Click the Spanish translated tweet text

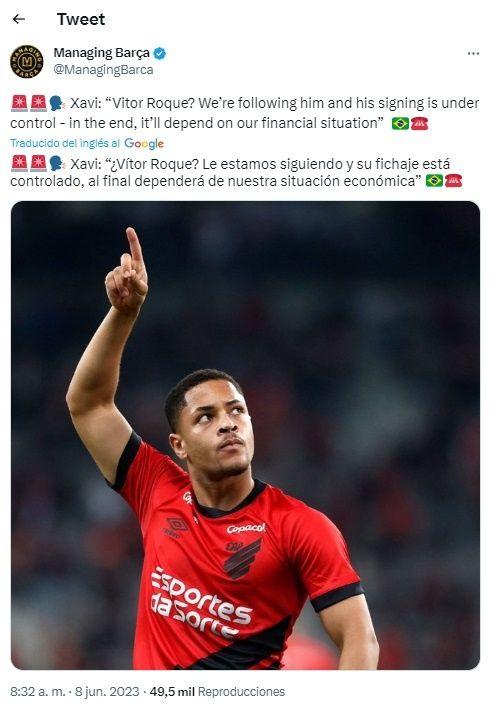click(x=236, y=172)
